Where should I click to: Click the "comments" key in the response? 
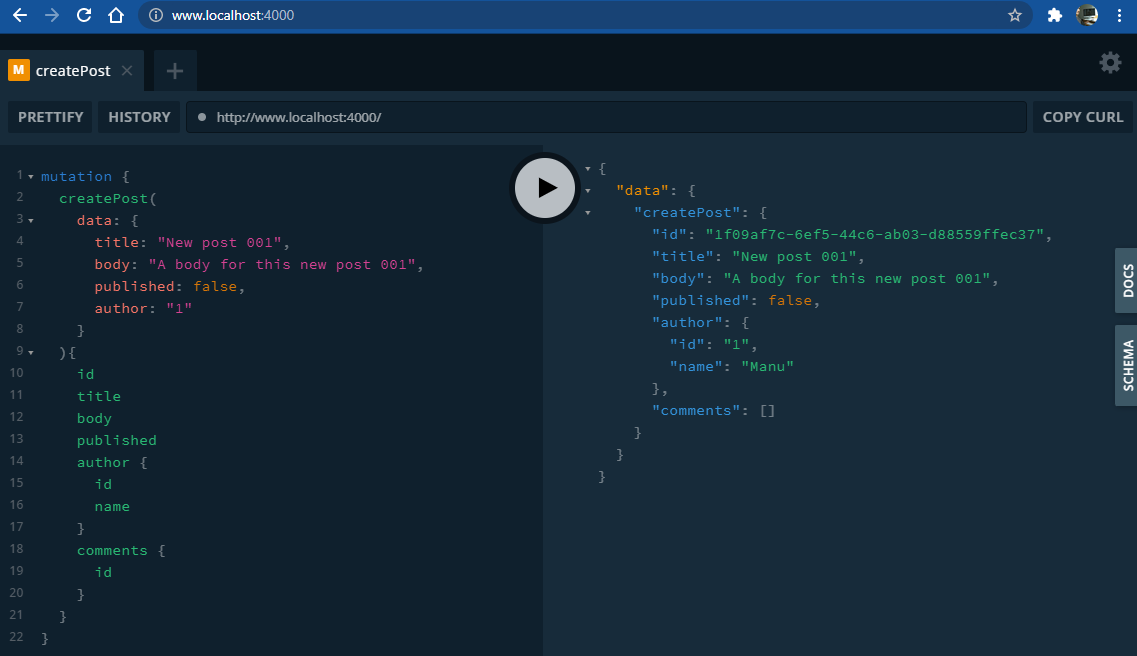[x=696, y=410]
